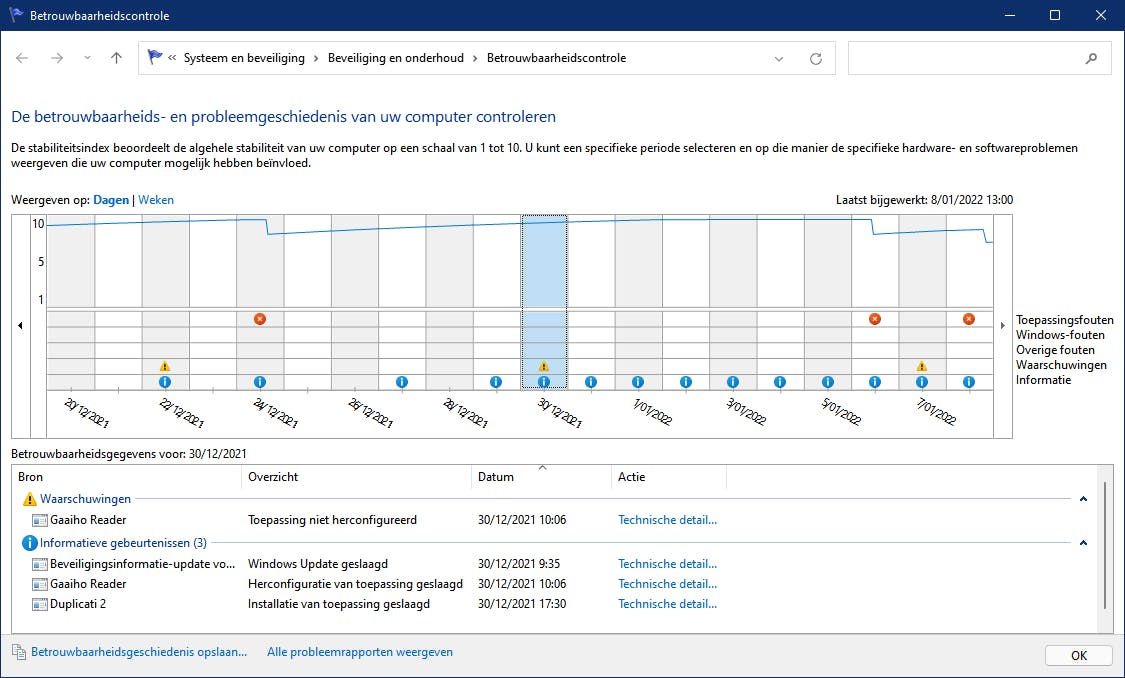
Task: Click the warning triangle in the selected 30/12/2021 column
Action: [x=544, y=366]
